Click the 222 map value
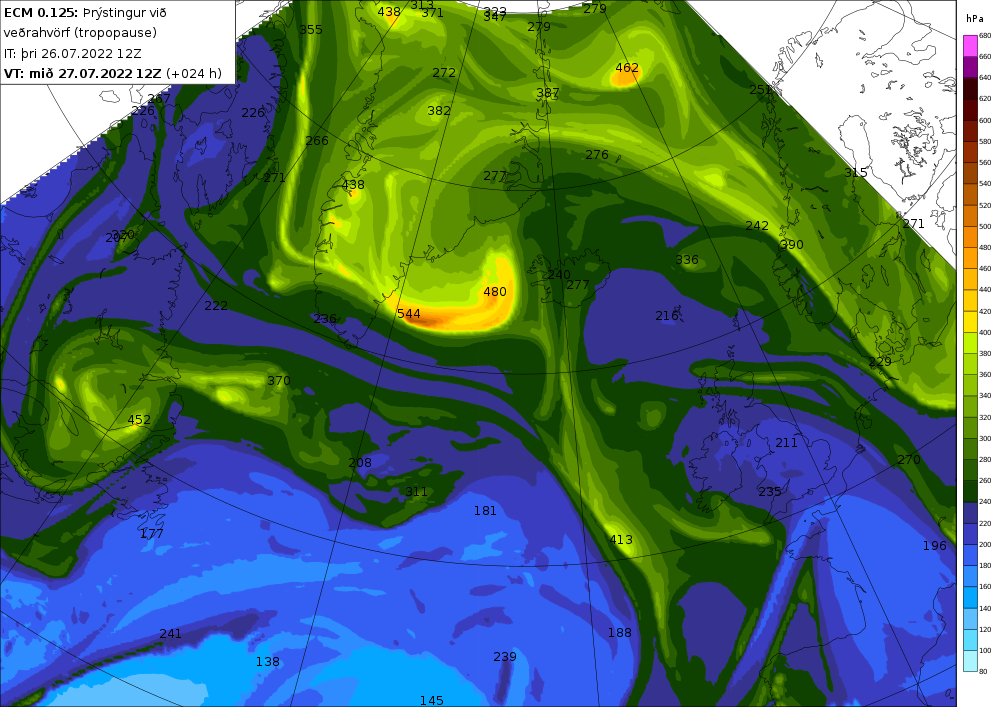Image resolution: width=1000 pixels, height=707 pixels. [x=216, y=306]
